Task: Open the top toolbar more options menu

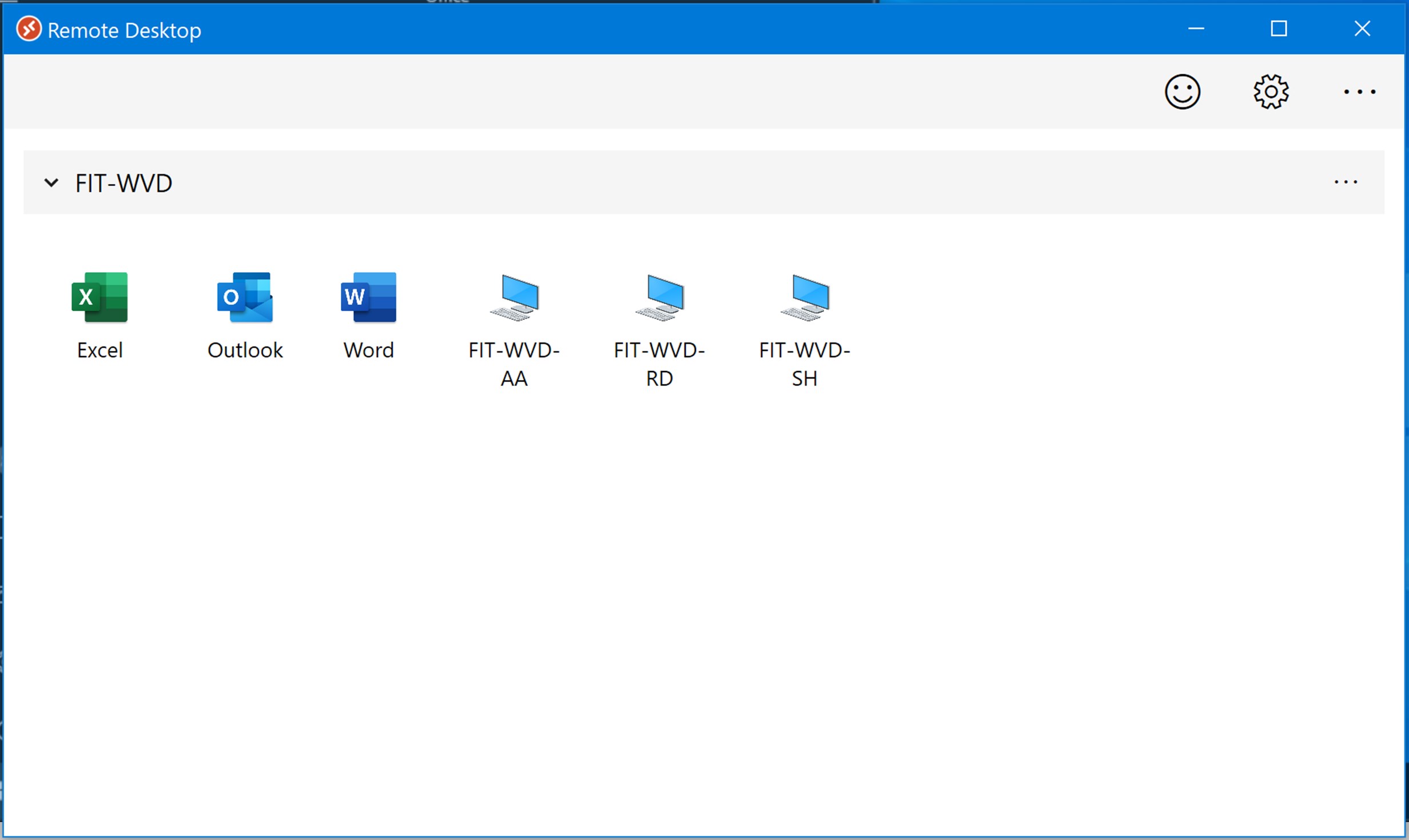Action: [x=1359, y=91]
